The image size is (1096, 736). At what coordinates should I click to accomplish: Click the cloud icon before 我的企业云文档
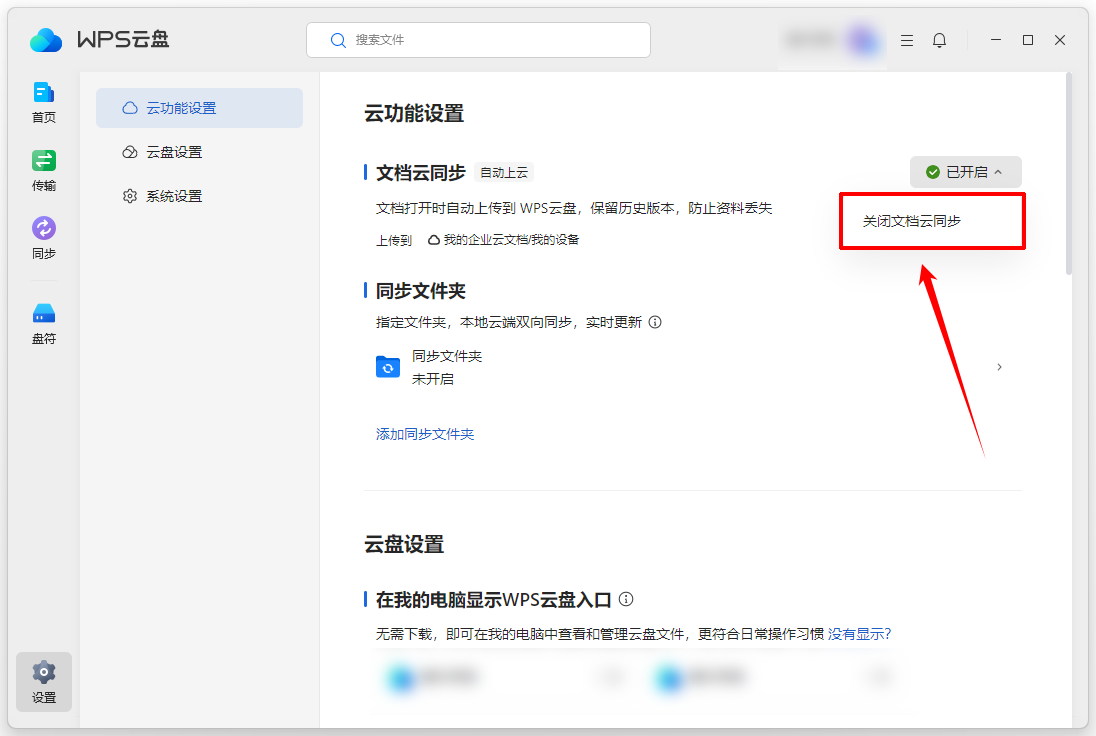(433, 240)
